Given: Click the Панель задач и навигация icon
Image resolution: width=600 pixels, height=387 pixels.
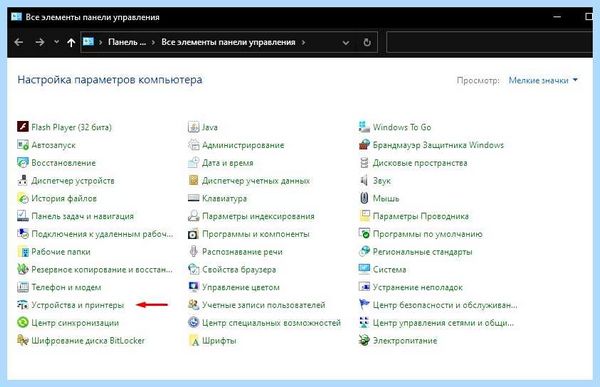Looking at the screenshot, I should 23,216.
